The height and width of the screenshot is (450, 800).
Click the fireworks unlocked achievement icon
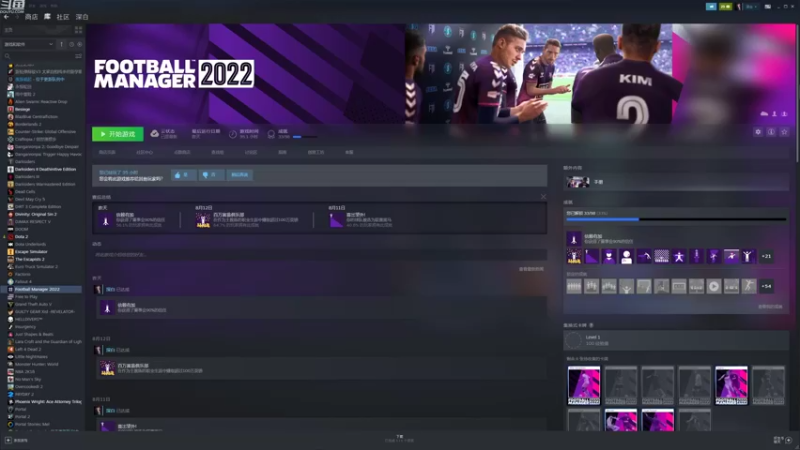[574, 256]
